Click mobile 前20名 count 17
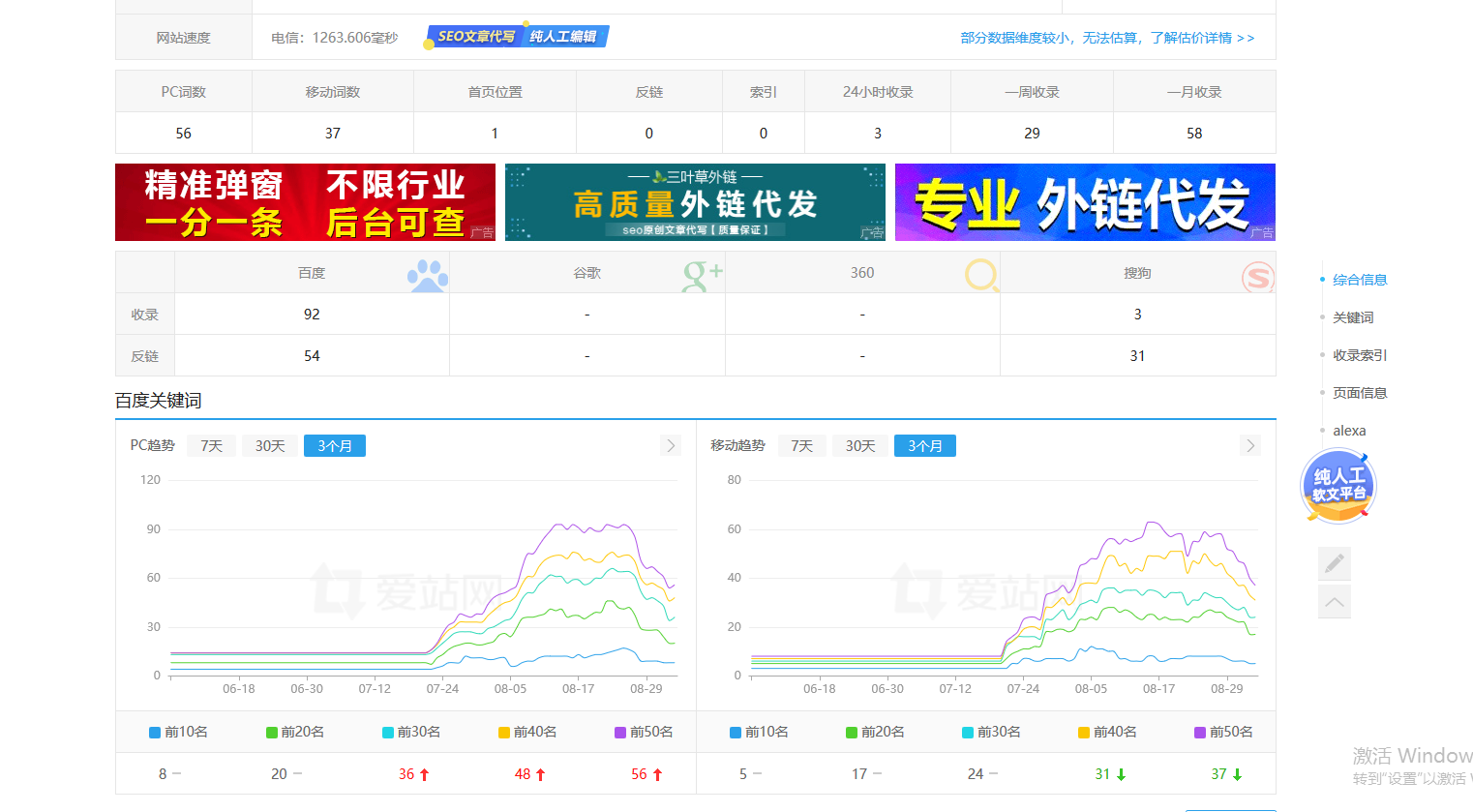The height and width of the screenshot is (812, 1473). coord(859,774)
